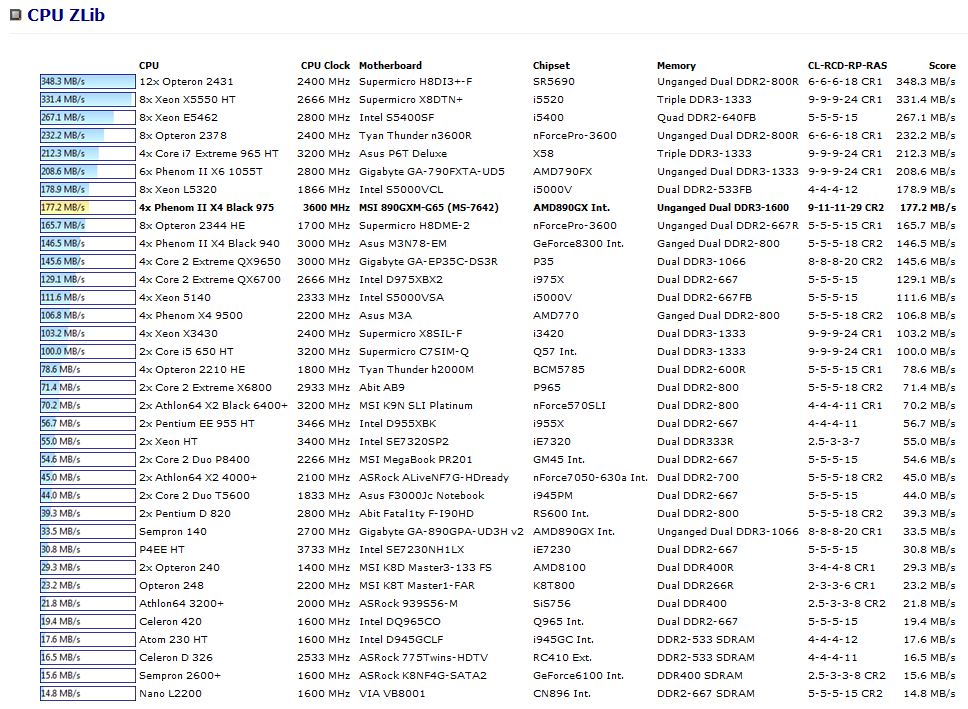This screenshot has width=968, height=709.
Task: Click the icon beside the CPU ZLib title
Action: (x=15, y=15)
